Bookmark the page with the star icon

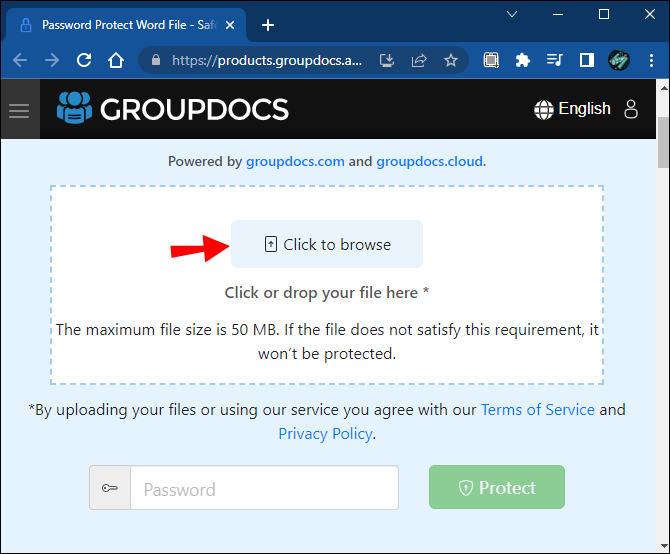[451, 60]
